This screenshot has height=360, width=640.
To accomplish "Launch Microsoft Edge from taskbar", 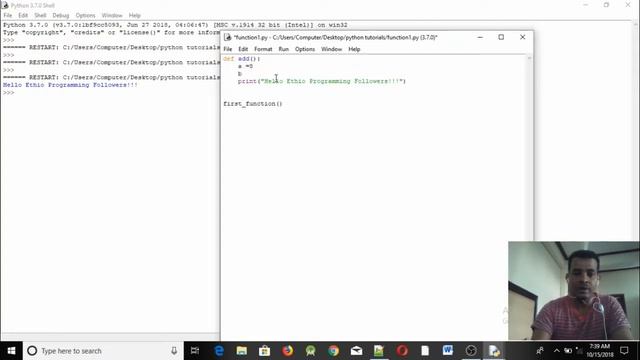I will [x=219, y=351].
